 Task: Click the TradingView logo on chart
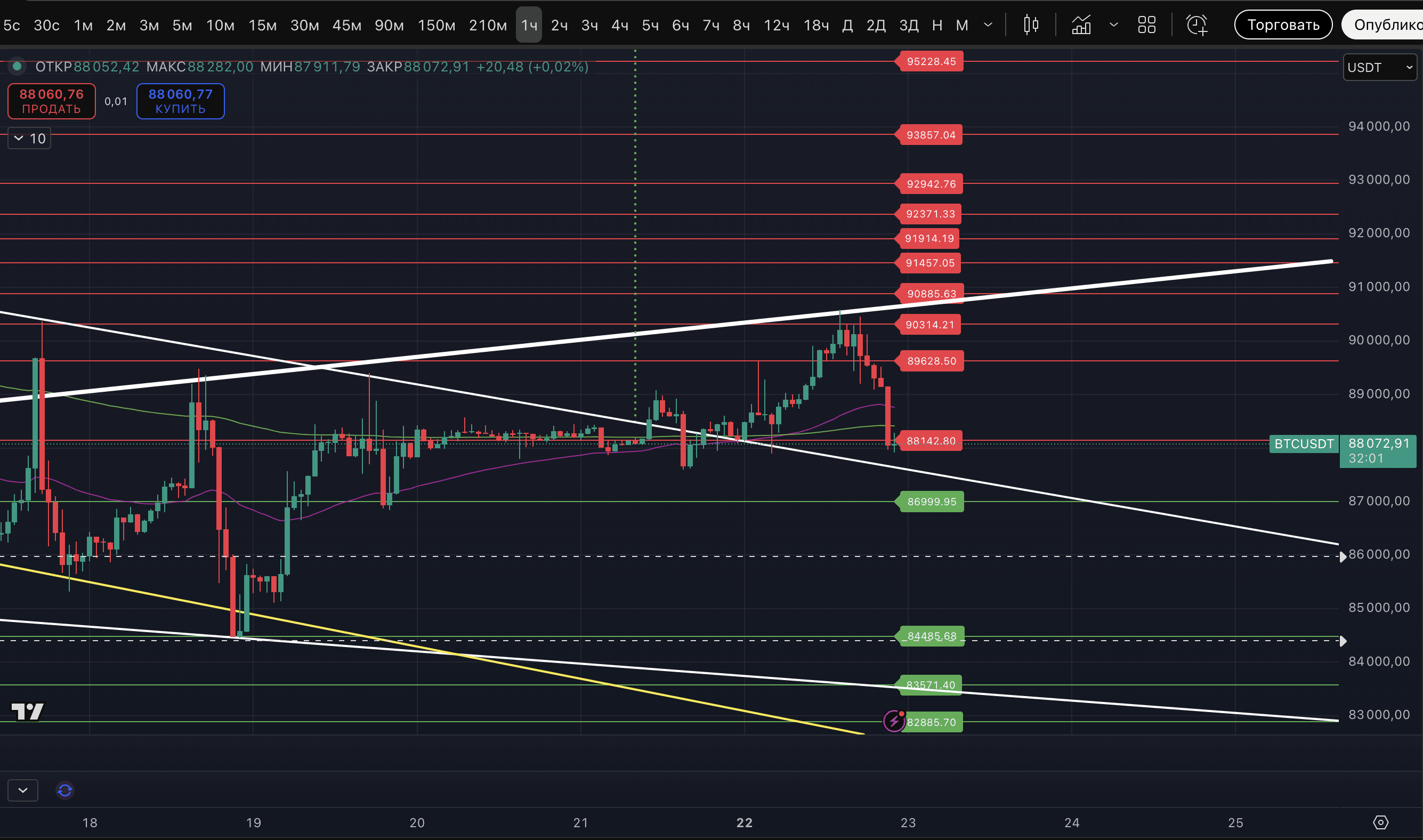(x=27, y=711)
